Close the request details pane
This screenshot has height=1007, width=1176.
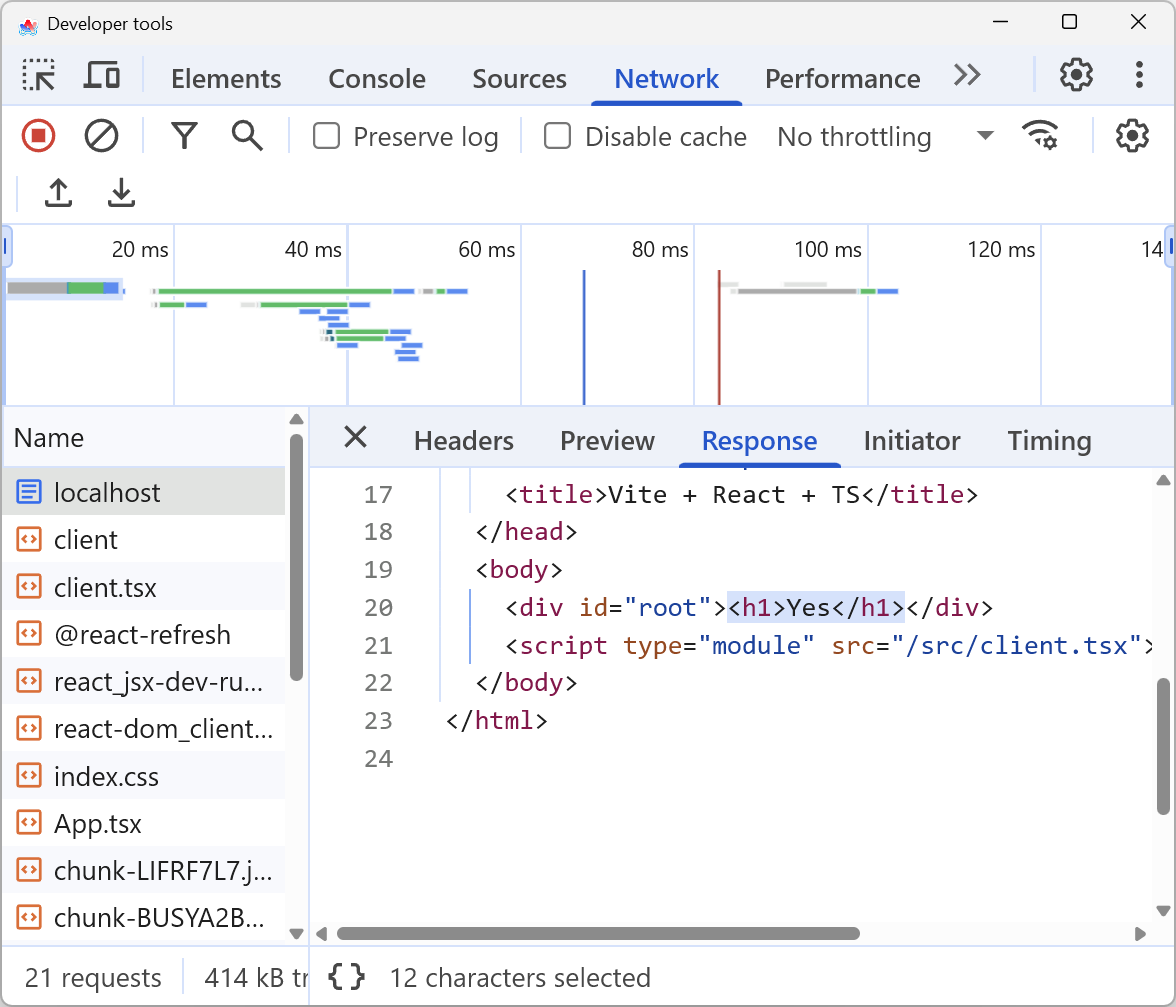[356, 437]
